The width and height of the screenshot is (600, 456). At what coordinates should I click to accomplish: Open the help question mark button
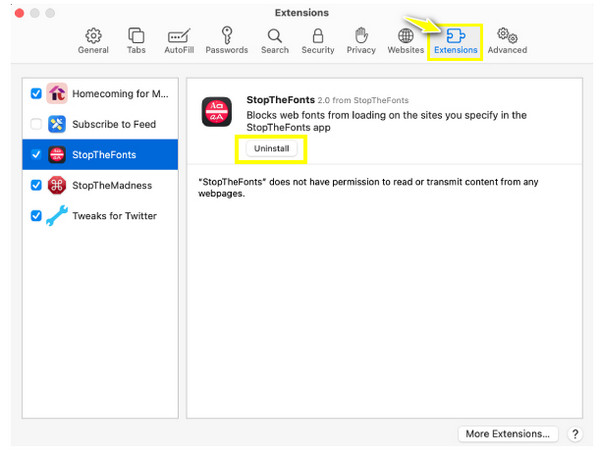(x=575, y=434)
